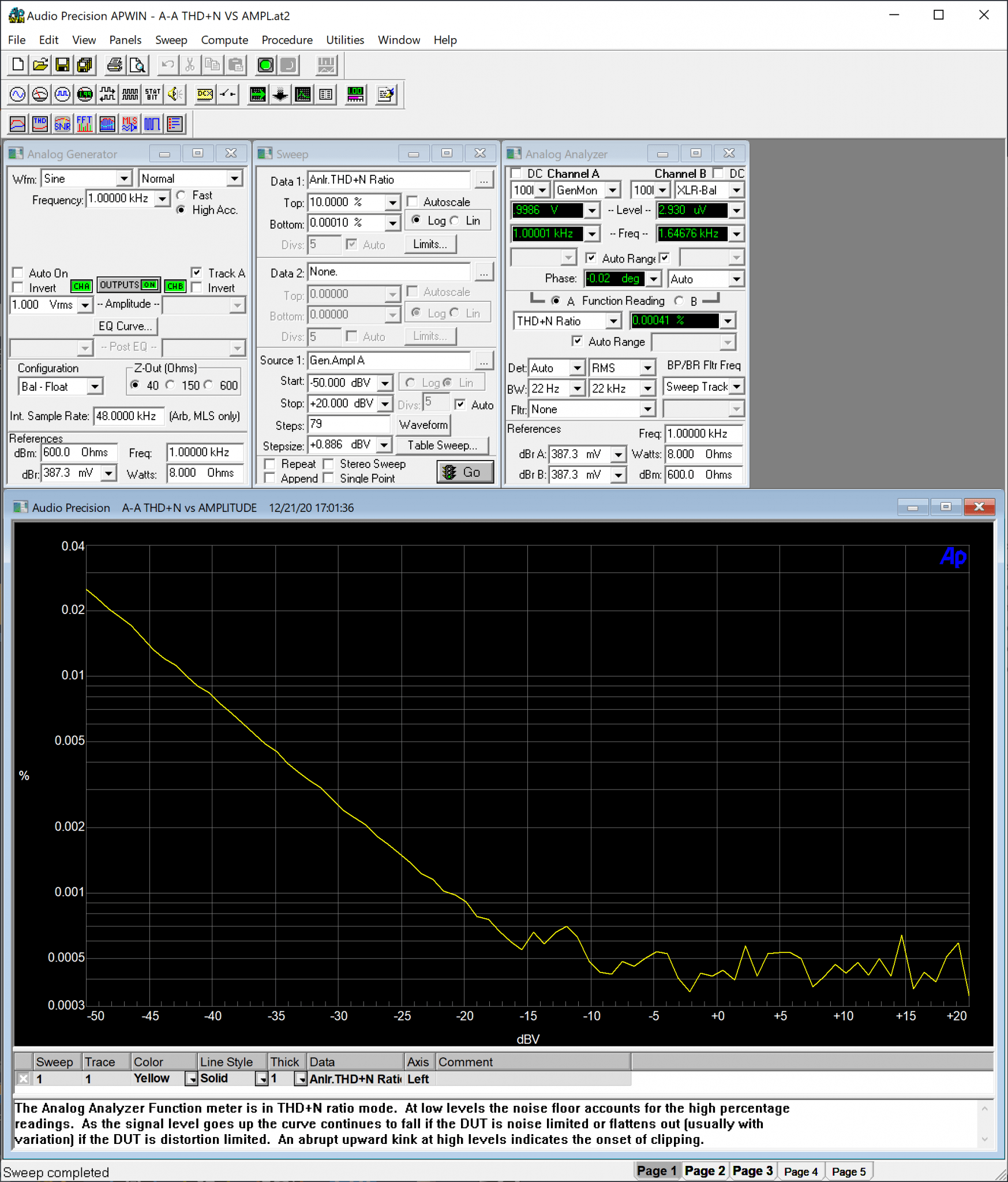
Task: Check Autoscale for Data 1
Action: (413, 202)
